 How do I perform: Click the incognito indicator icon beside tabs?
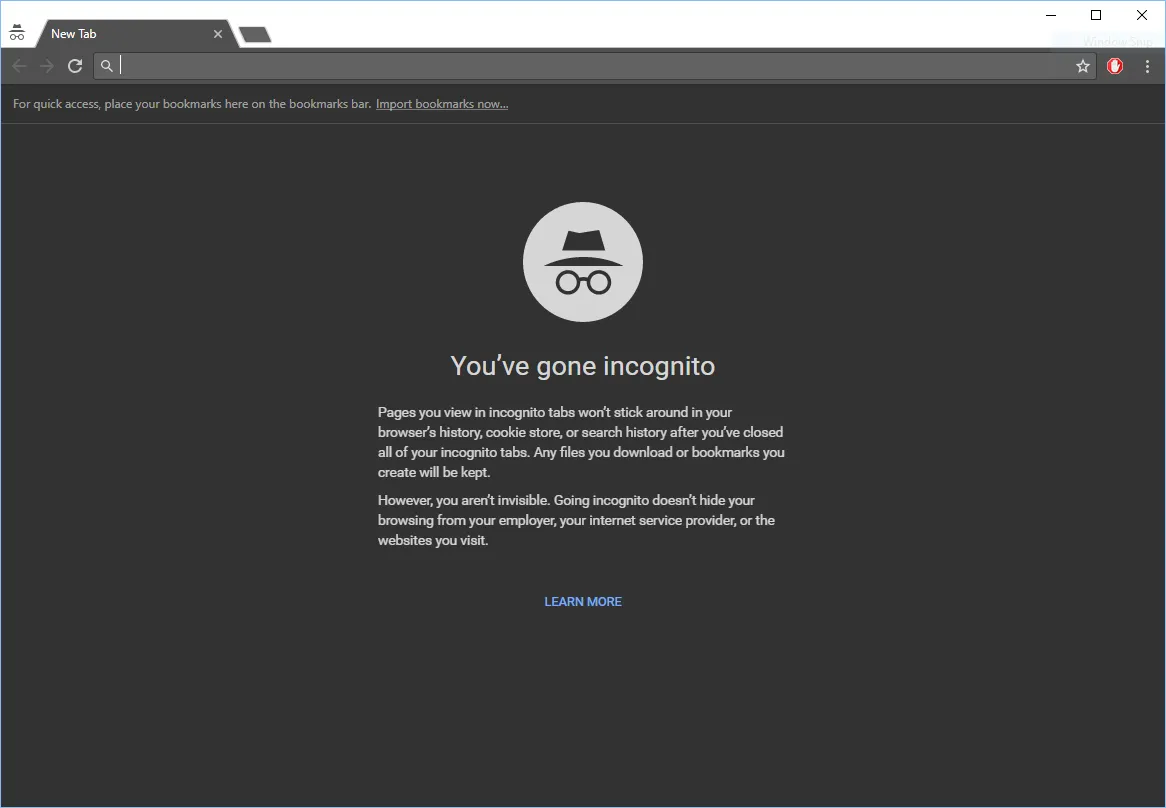point(16,33)
